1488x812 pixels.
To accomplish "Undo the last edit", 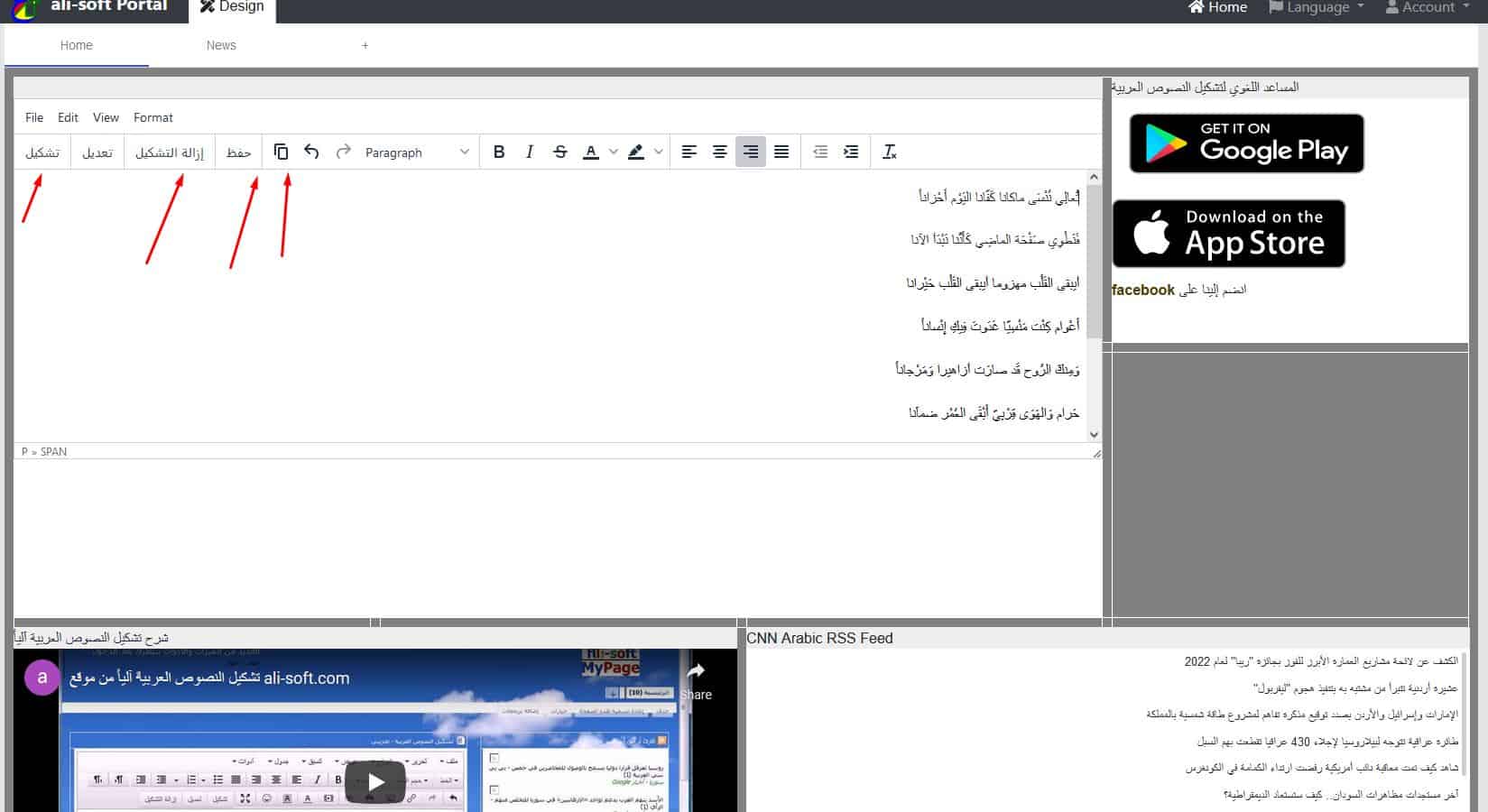I will tap(311, 152).
